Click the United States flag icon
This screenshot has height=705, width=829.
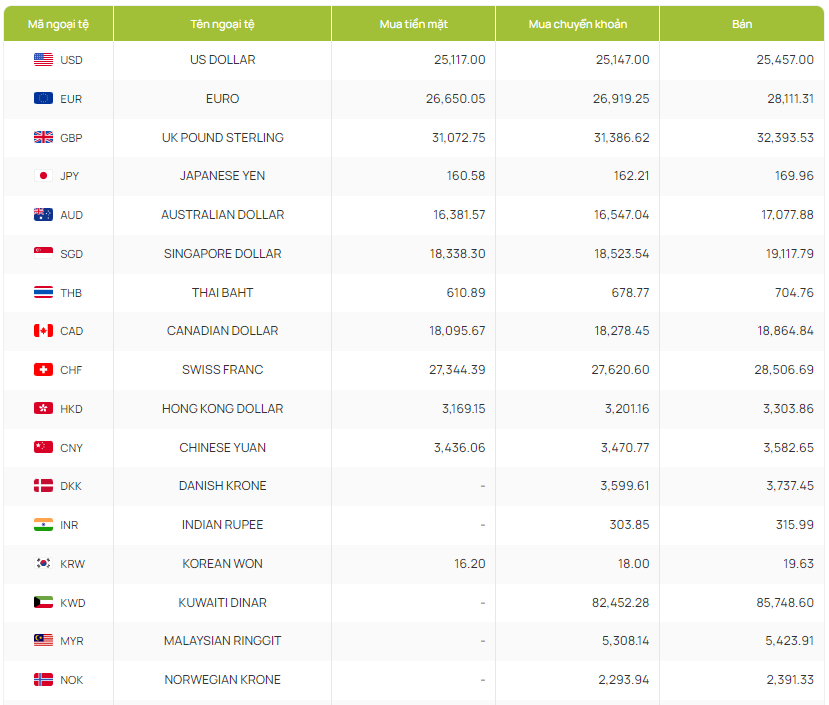click(43, 60)
